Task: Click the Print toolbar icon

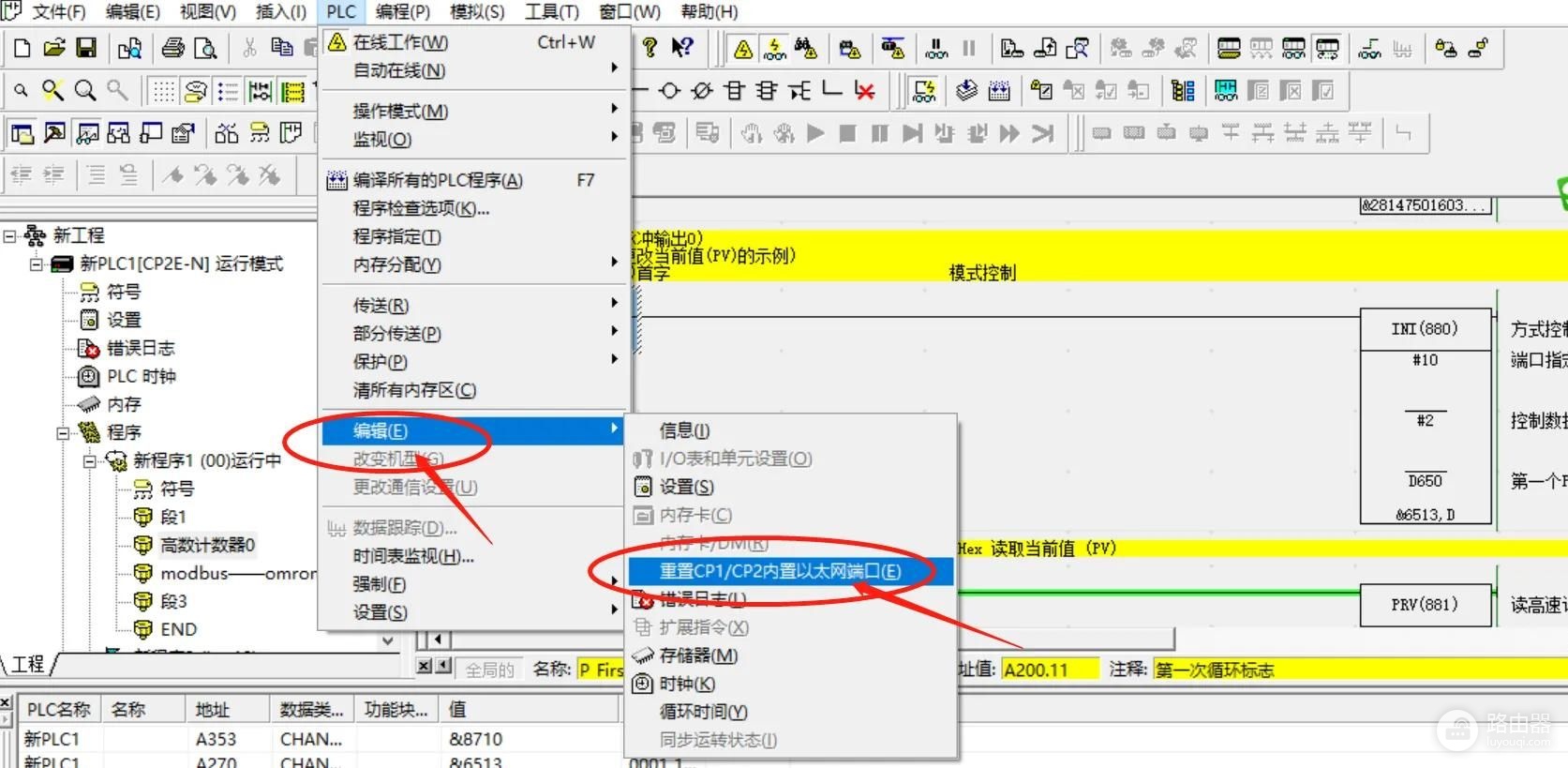Action: tap(173, 48)
